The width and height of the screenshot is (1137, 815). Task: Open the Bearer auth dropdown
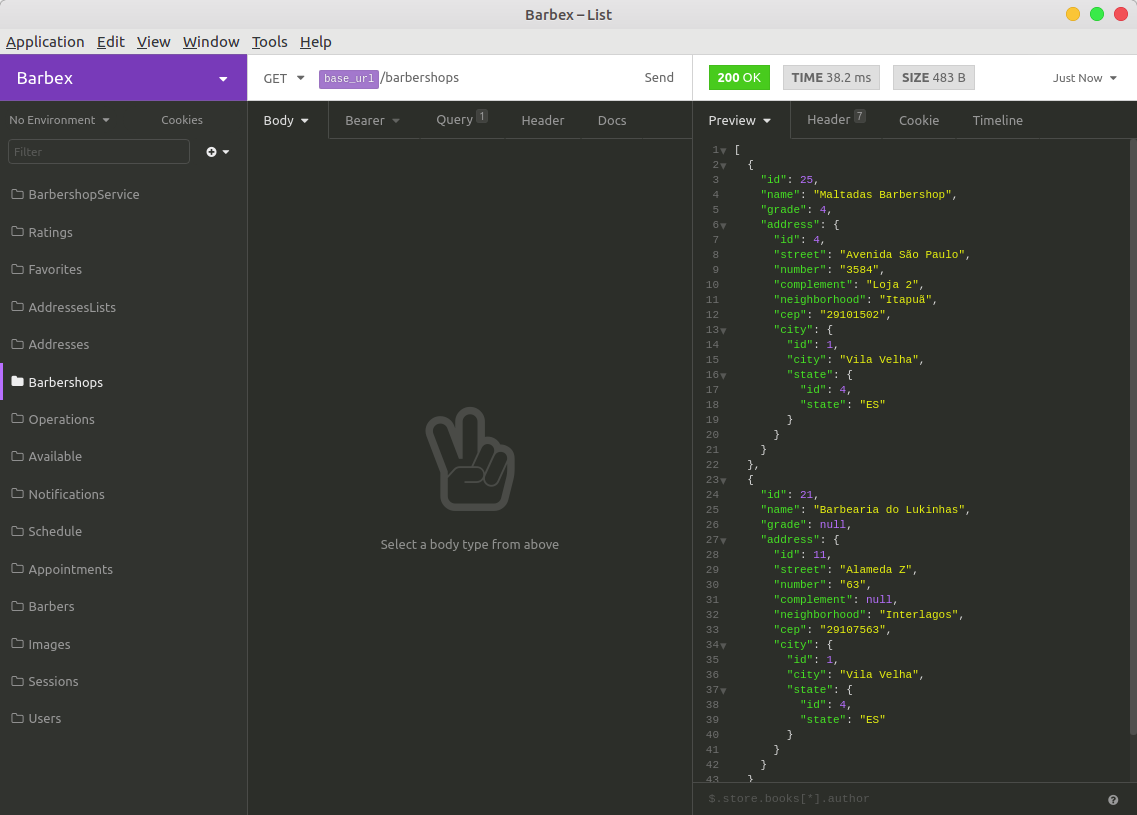click(x=372, y=120)
